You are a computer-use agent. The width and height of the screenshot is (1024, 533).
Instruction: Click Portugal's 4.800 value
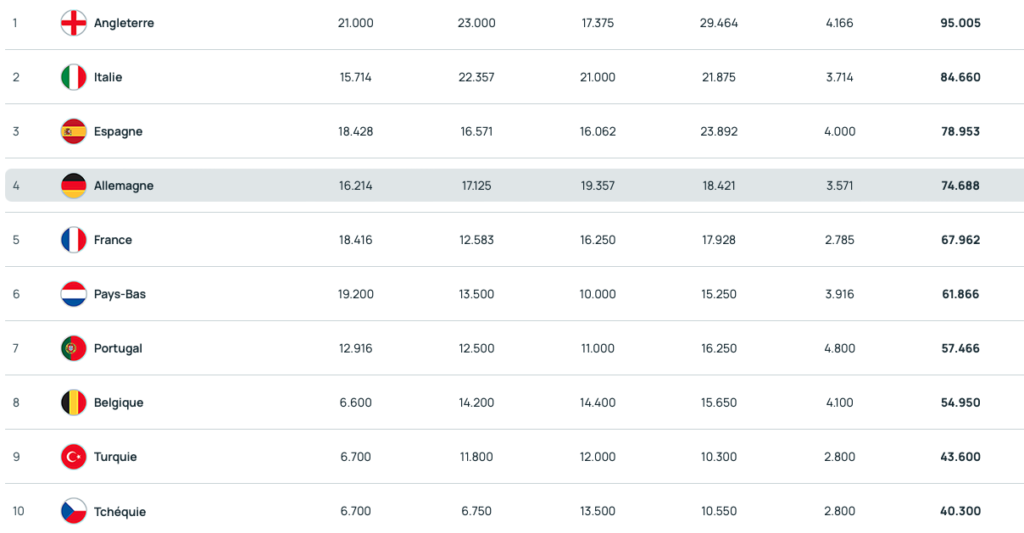(840, 348)
